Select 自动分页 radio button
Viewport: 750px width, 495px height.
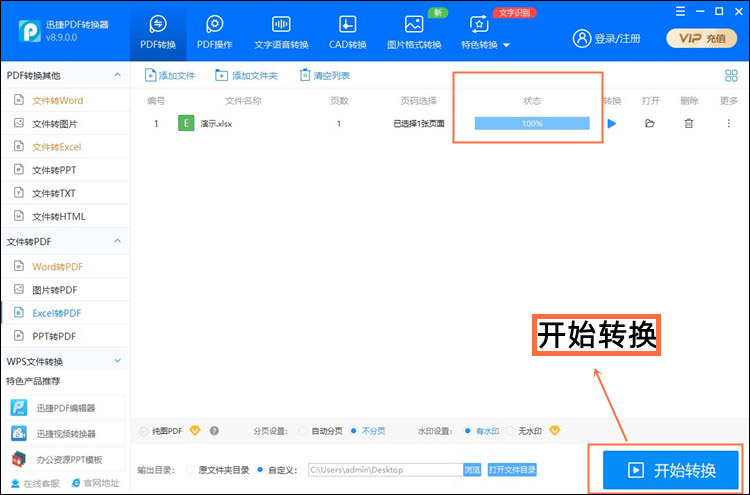303,431
